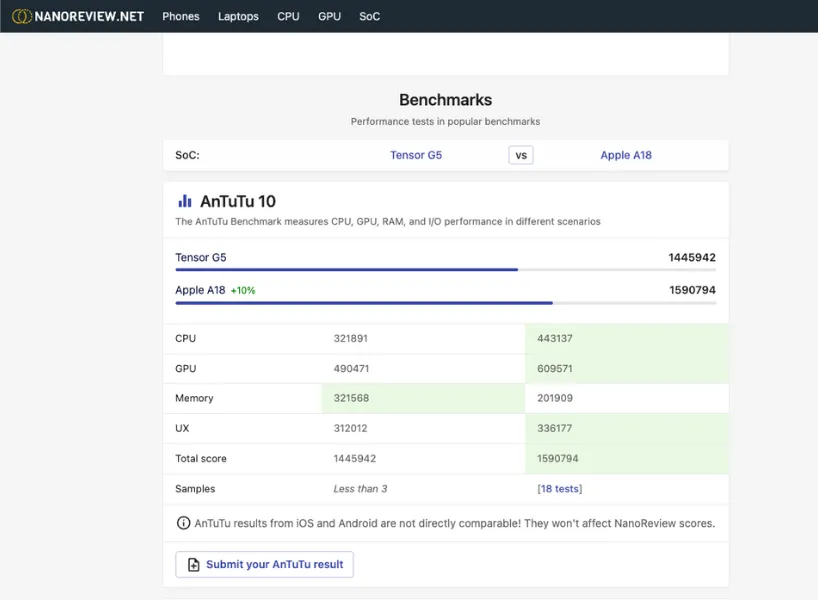Click the Apple A18 score bar
Image resolution: width=818 pixels, height=600 pixels.
[x=446, y=303]
